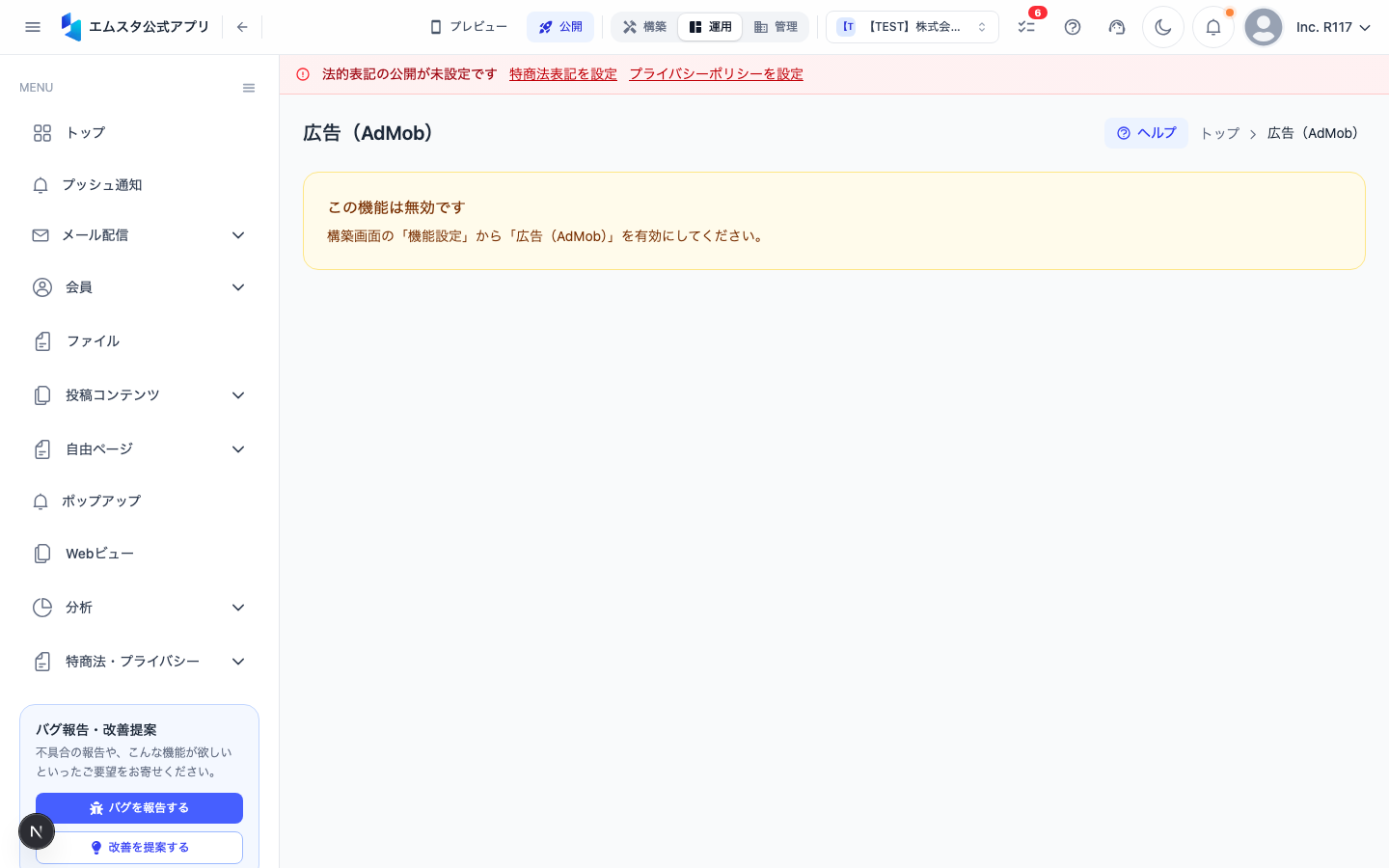Click the ヘルプ button
Image resolution: width=1389 pixels, height=868 pixels.
tap(1146, 133)
